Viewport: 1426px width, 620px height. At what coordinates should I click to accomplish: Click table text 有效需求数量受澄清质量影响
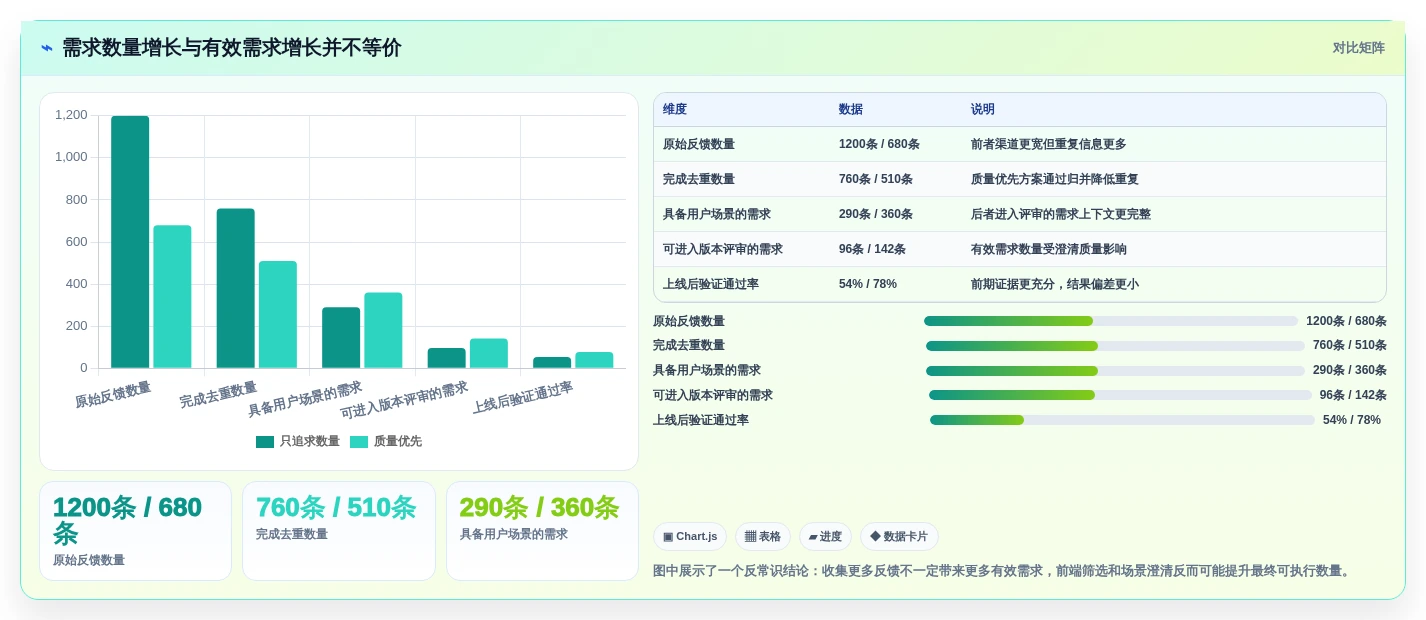(1049, 249)
